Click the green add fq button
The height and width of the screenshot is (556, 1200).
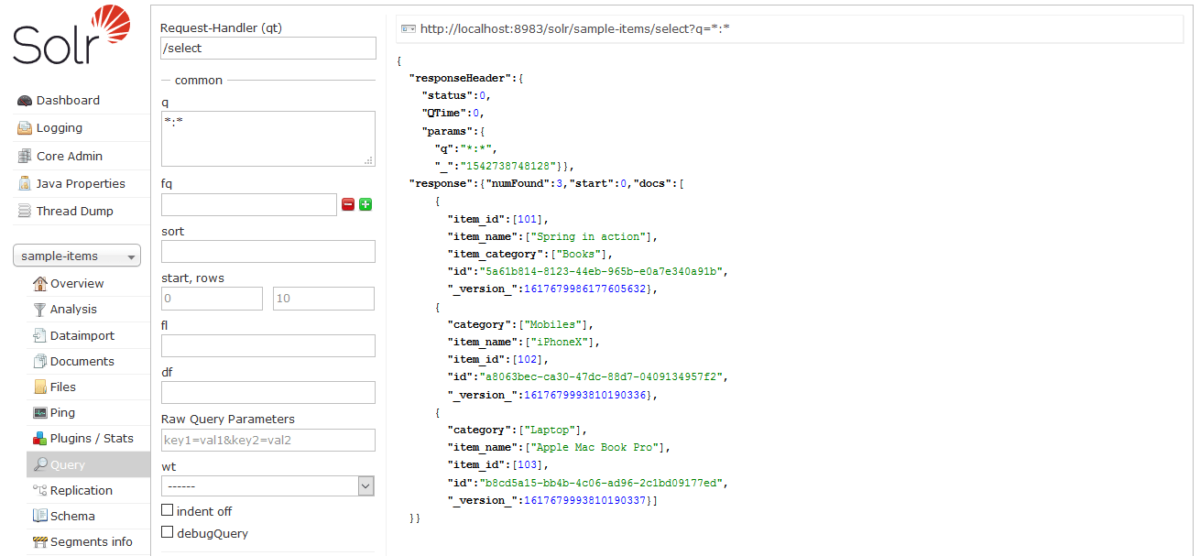pos(365,204)
